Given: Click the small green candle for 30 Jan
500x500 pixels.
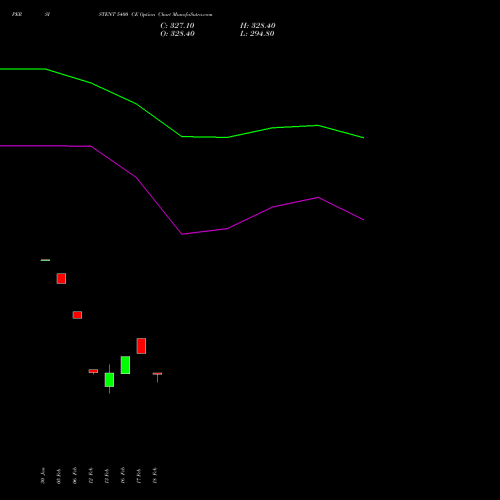Looking at the screenshot, I should coord(45,260).
